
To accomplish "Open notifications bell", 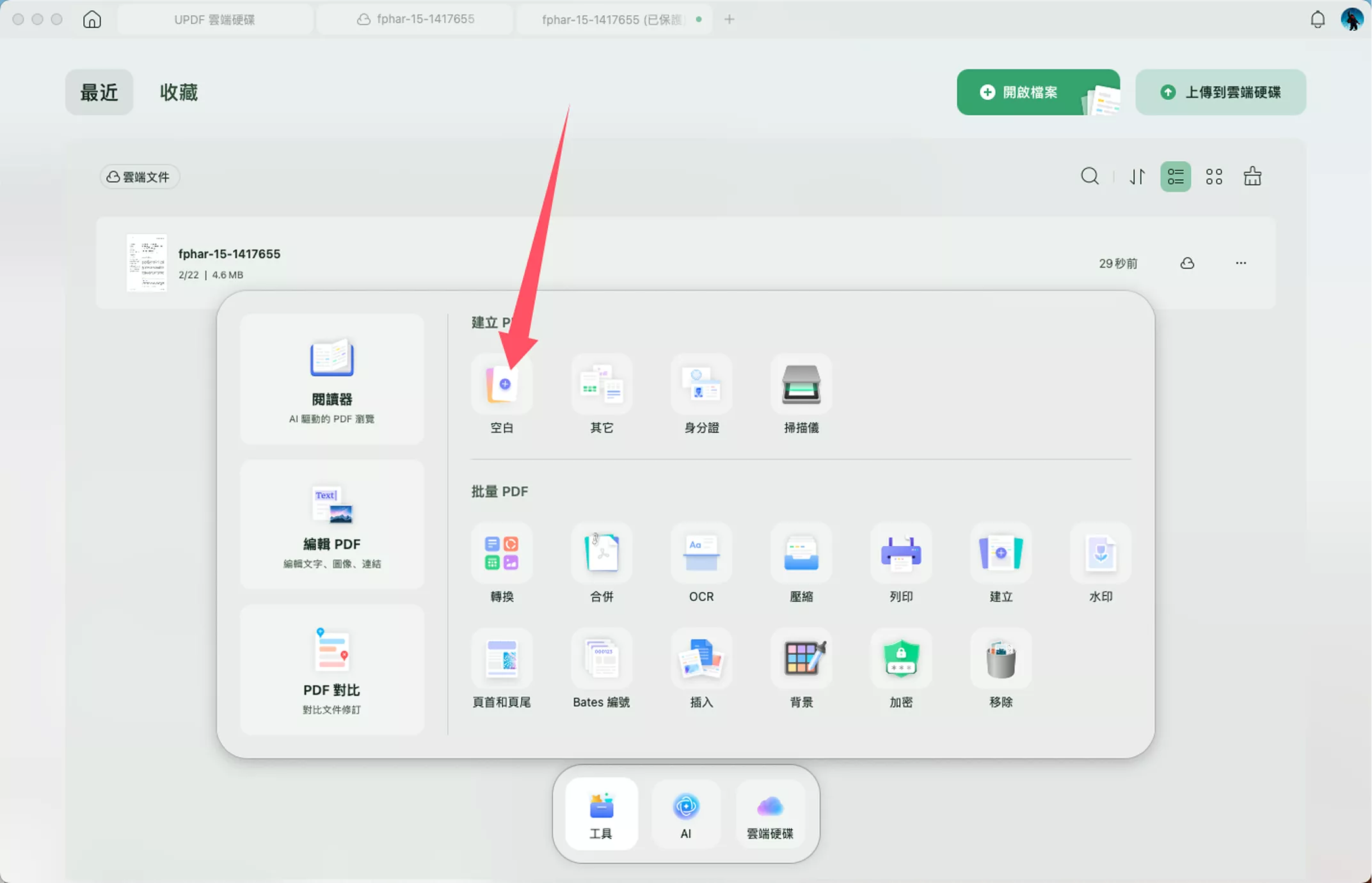I will [x=1318, y=19].
